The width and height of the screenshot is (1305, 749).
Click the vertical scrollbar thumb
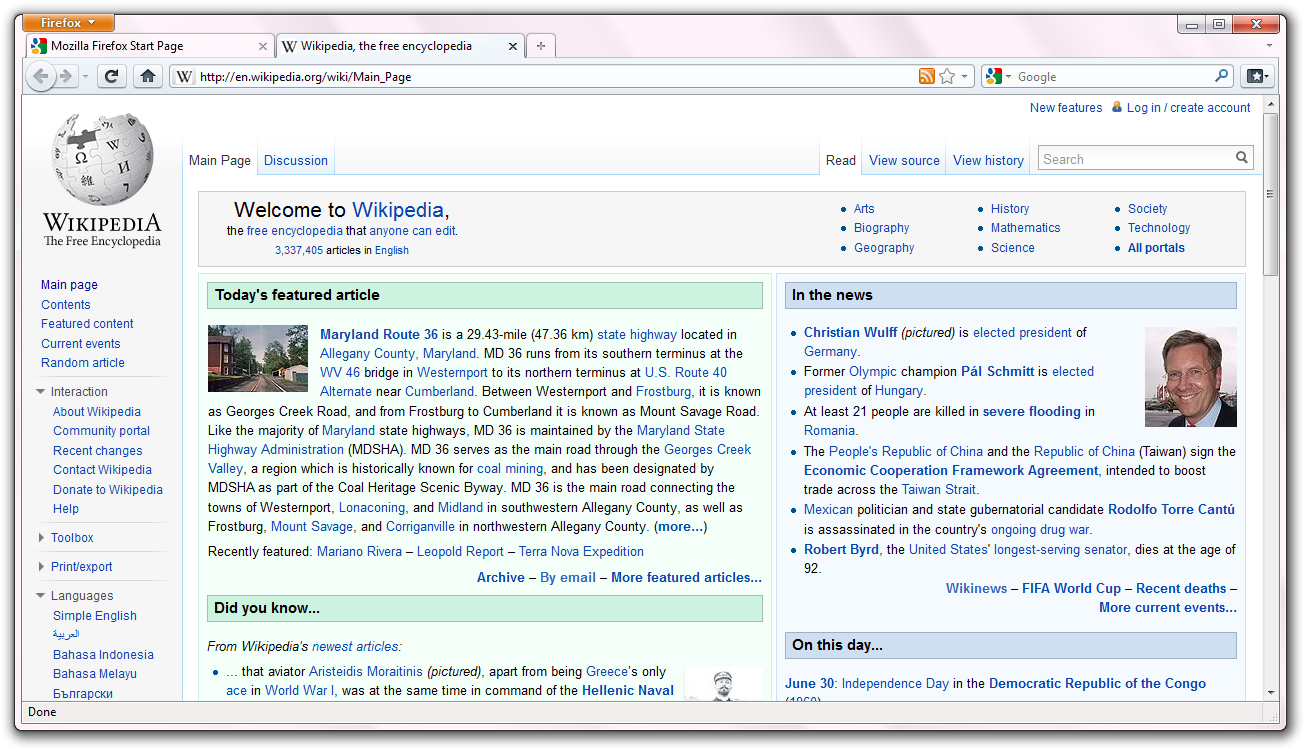(1271, 194)
